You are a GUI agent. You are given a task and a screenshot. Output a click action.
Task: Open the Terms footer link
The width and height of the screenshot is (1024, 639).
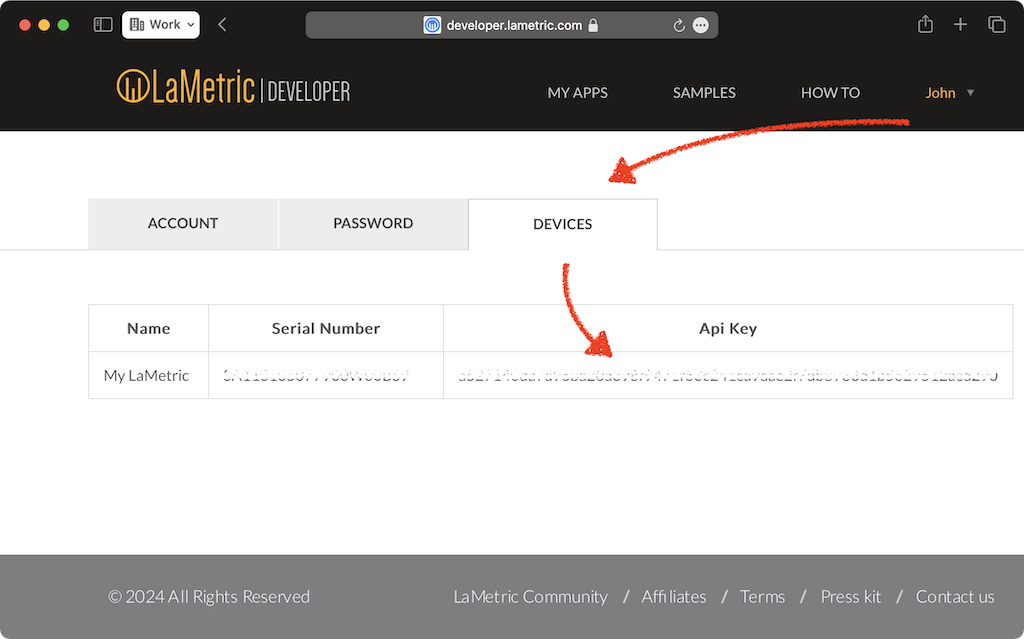tap(762, 597)
